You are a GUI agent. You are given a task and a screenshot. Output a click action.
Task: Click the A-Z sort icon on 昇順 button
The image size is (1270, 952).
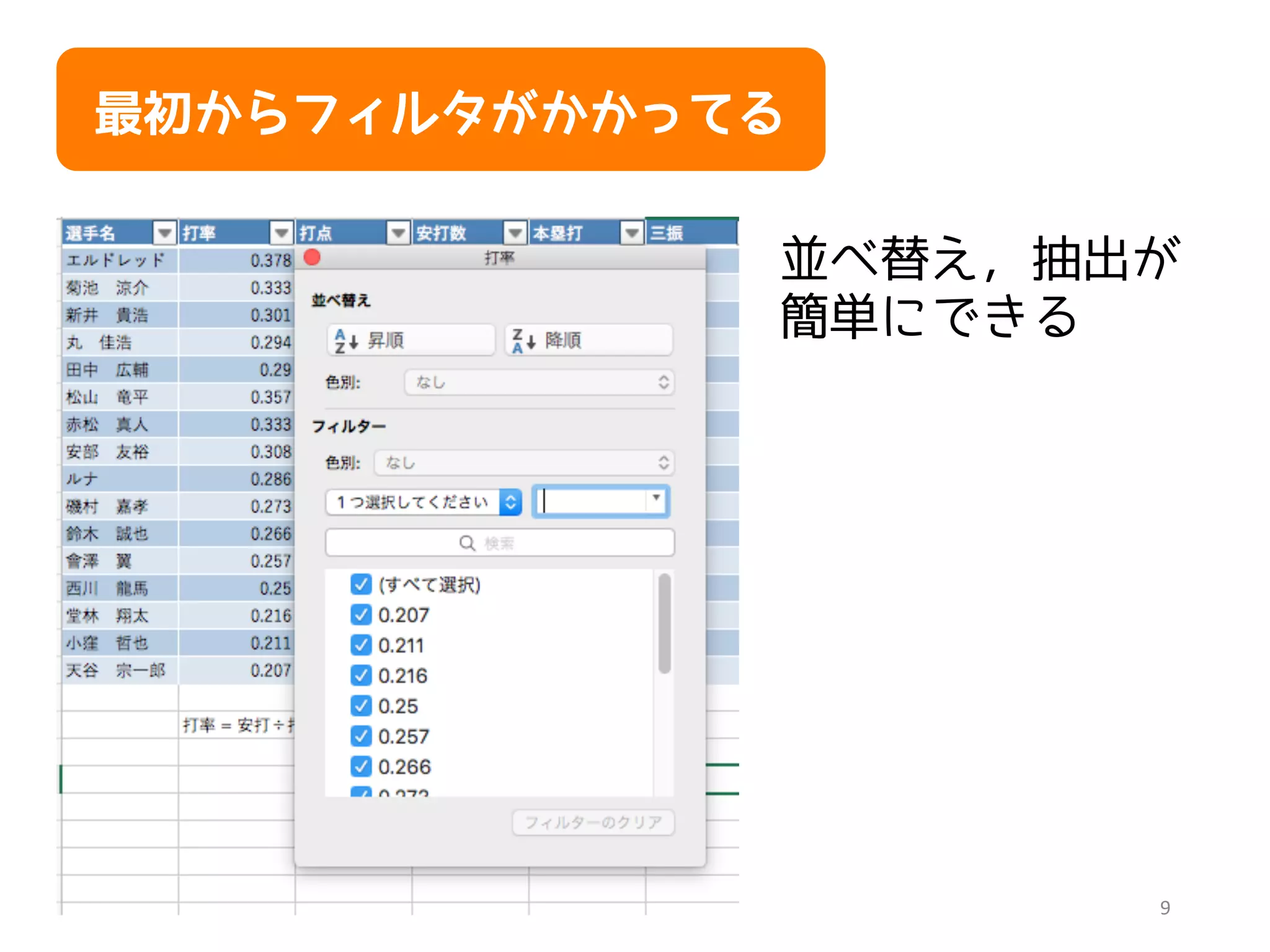pyautogui.click(x=346, y=341)
